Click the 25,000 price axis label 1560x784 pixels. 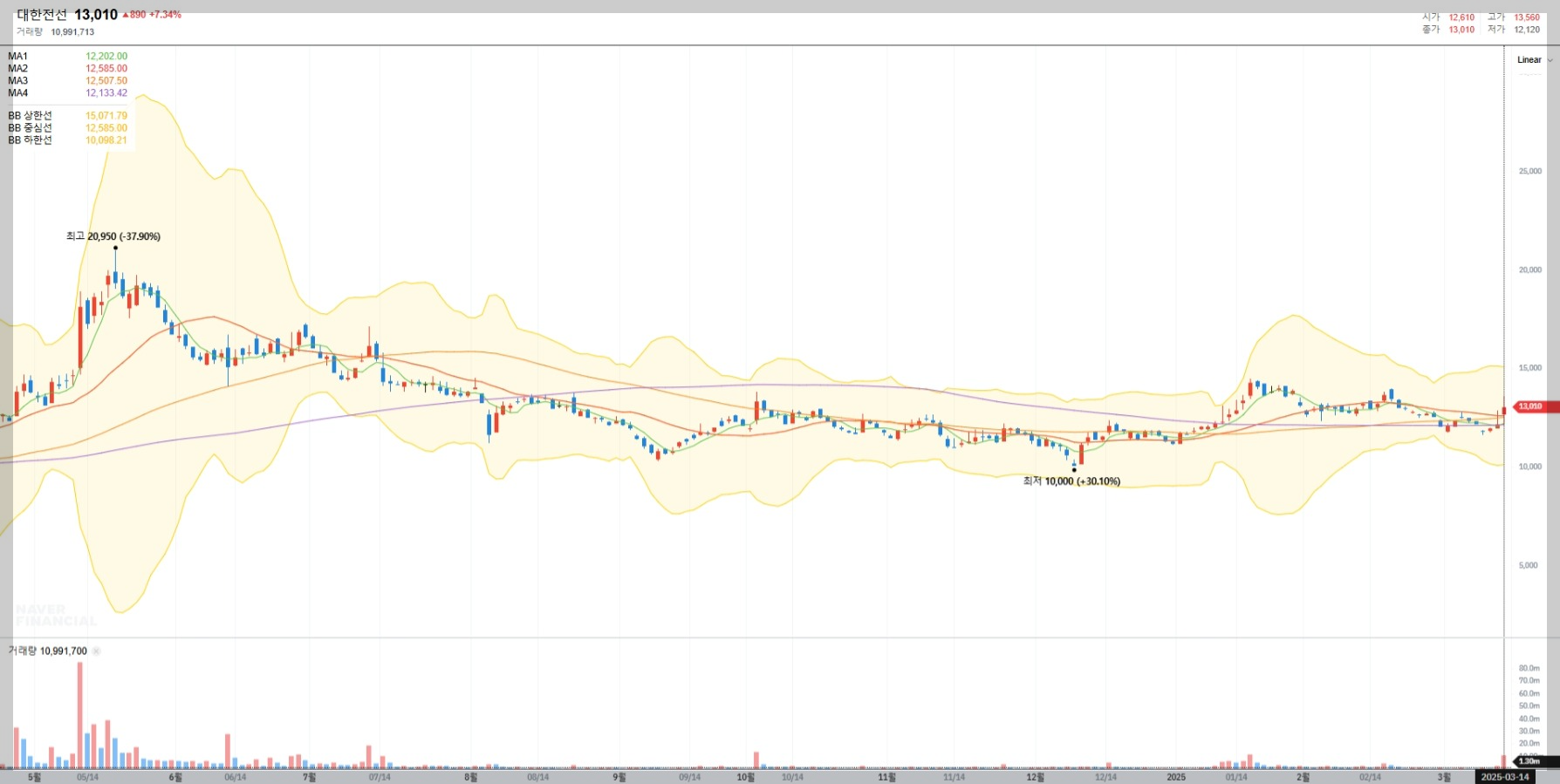pos(1529,171)
